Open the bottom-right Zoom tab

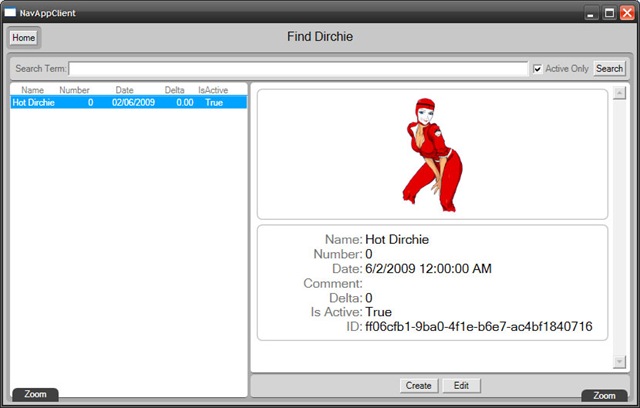(x=604, y=395)
